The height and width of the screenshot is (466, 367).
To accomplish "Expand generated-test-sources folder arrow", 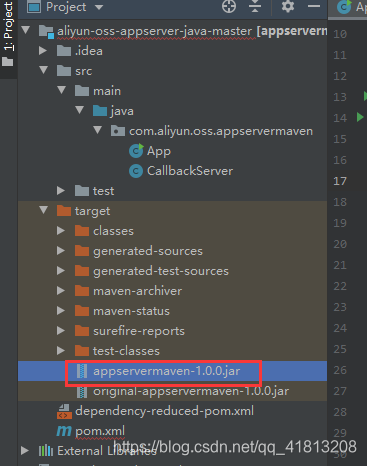I will [x=61, y=271].
